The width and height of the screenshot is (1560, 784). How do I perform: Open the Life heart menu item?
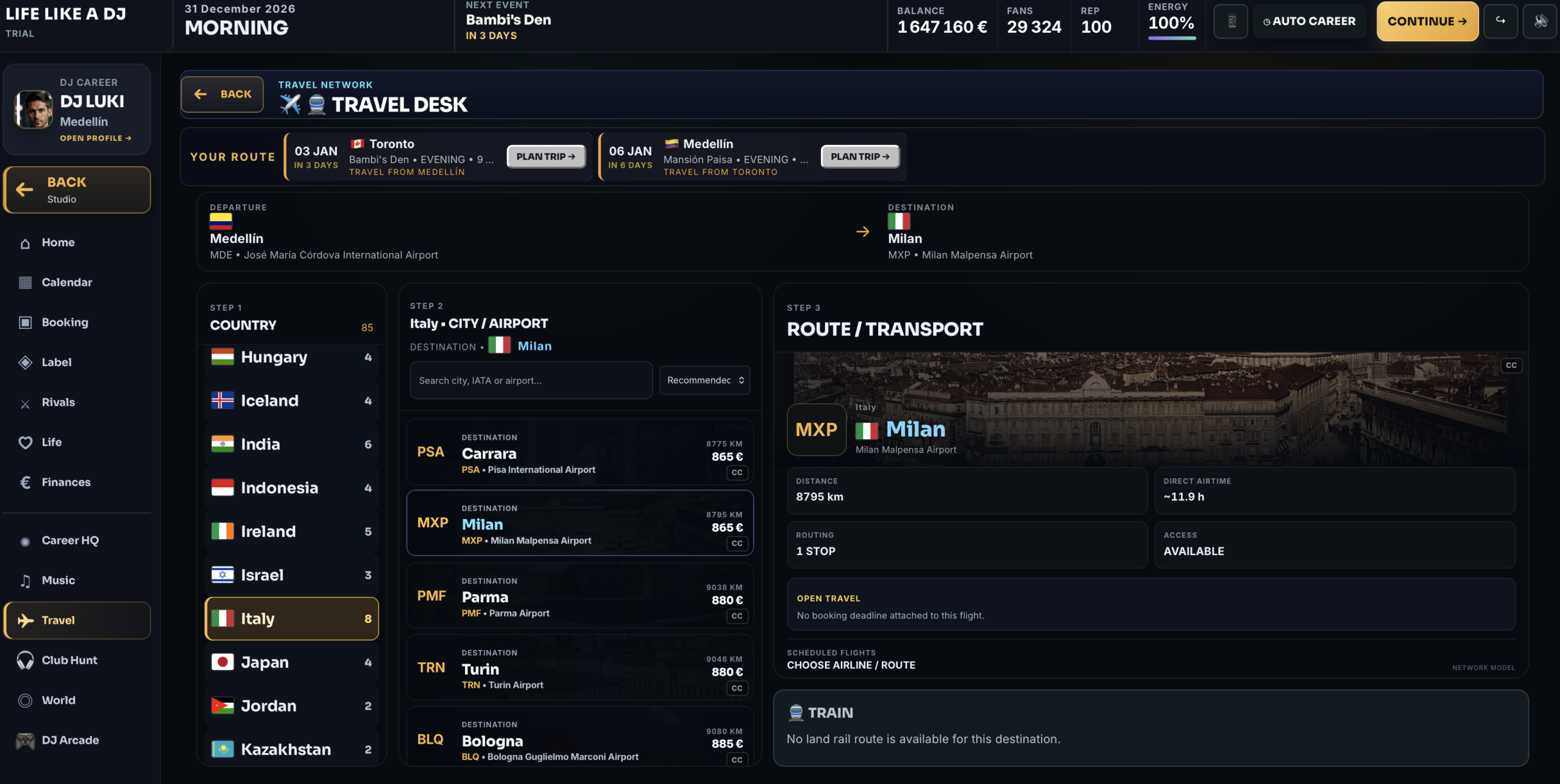pos(77,442)
